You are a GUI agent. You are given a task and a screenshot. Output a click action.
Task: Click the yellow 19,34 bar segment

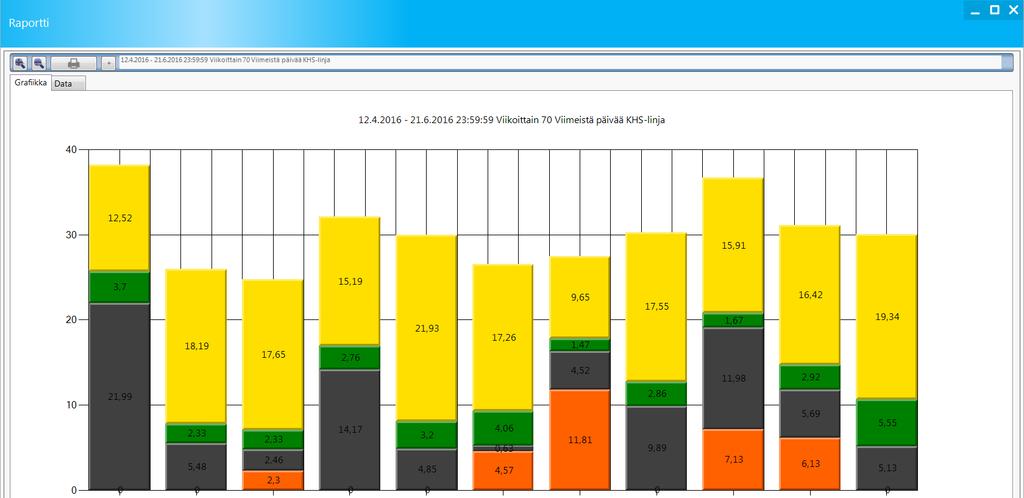pyautogui.click(x=887, y=317)
